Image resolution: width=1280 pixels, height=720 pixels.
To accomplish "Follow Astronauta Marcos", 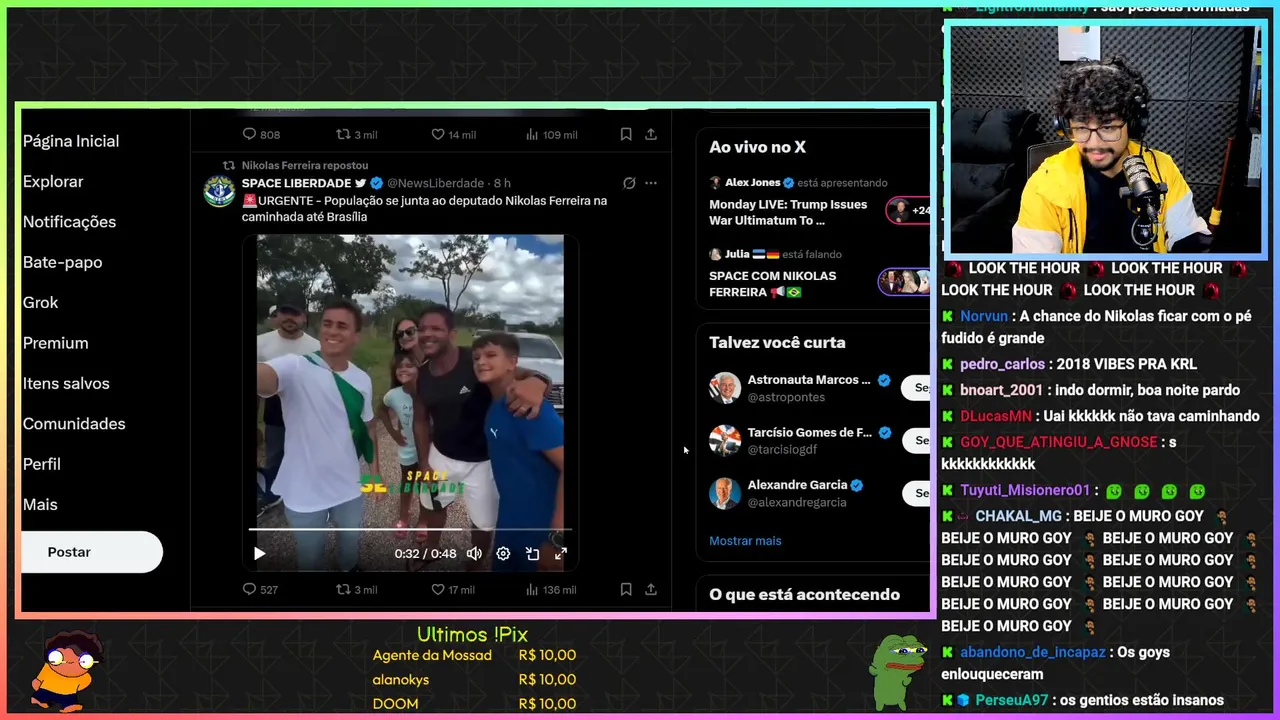I will coord(916,388).
